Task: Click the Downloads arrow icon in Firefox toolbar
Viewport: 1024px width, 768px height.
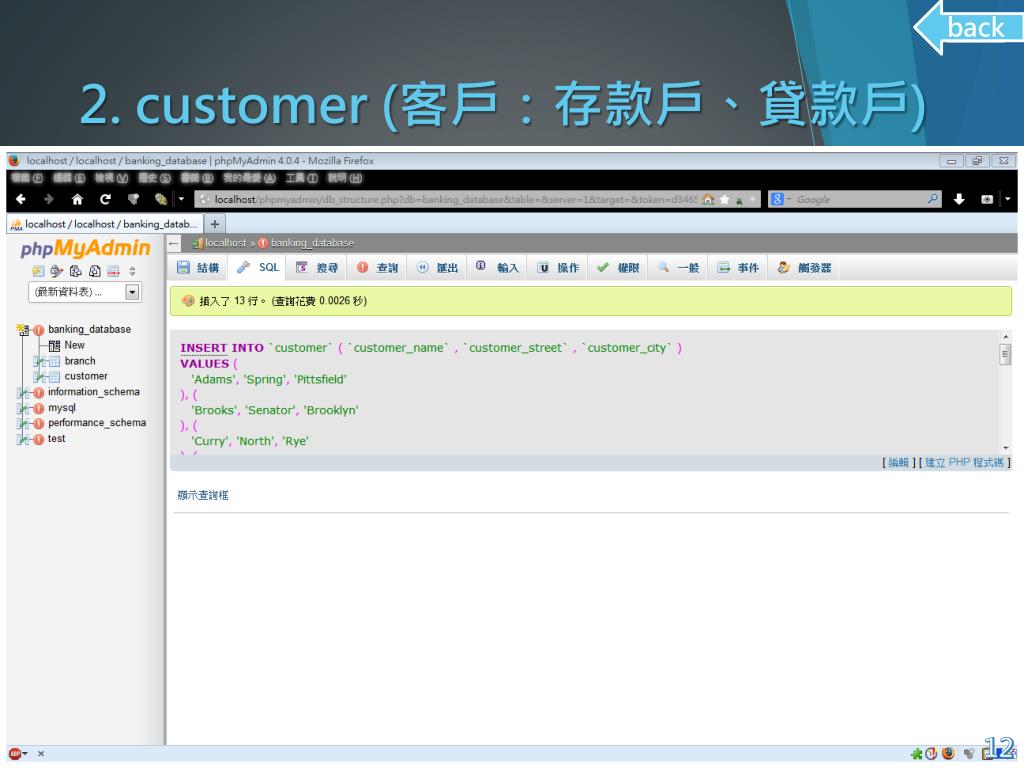Action: [x=959, y=199]
